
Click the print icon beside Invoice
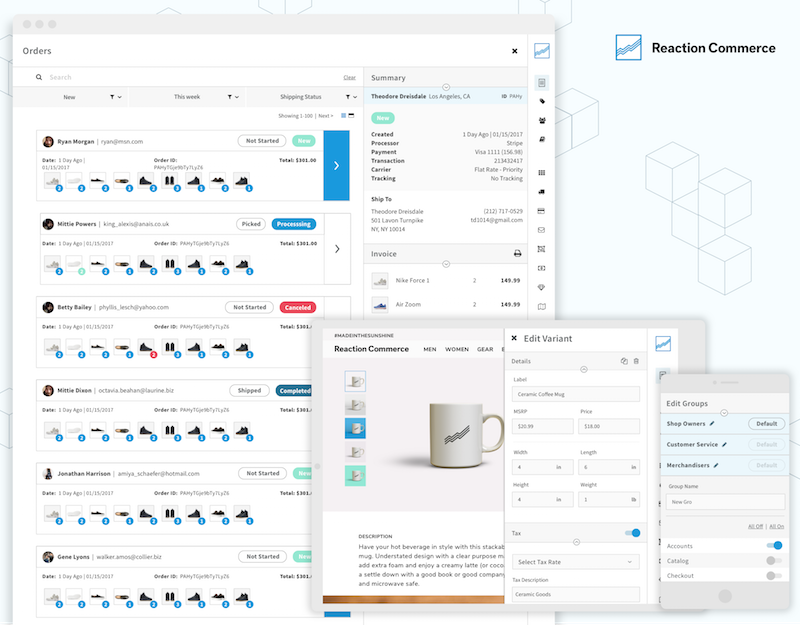(x=517, y=254)
